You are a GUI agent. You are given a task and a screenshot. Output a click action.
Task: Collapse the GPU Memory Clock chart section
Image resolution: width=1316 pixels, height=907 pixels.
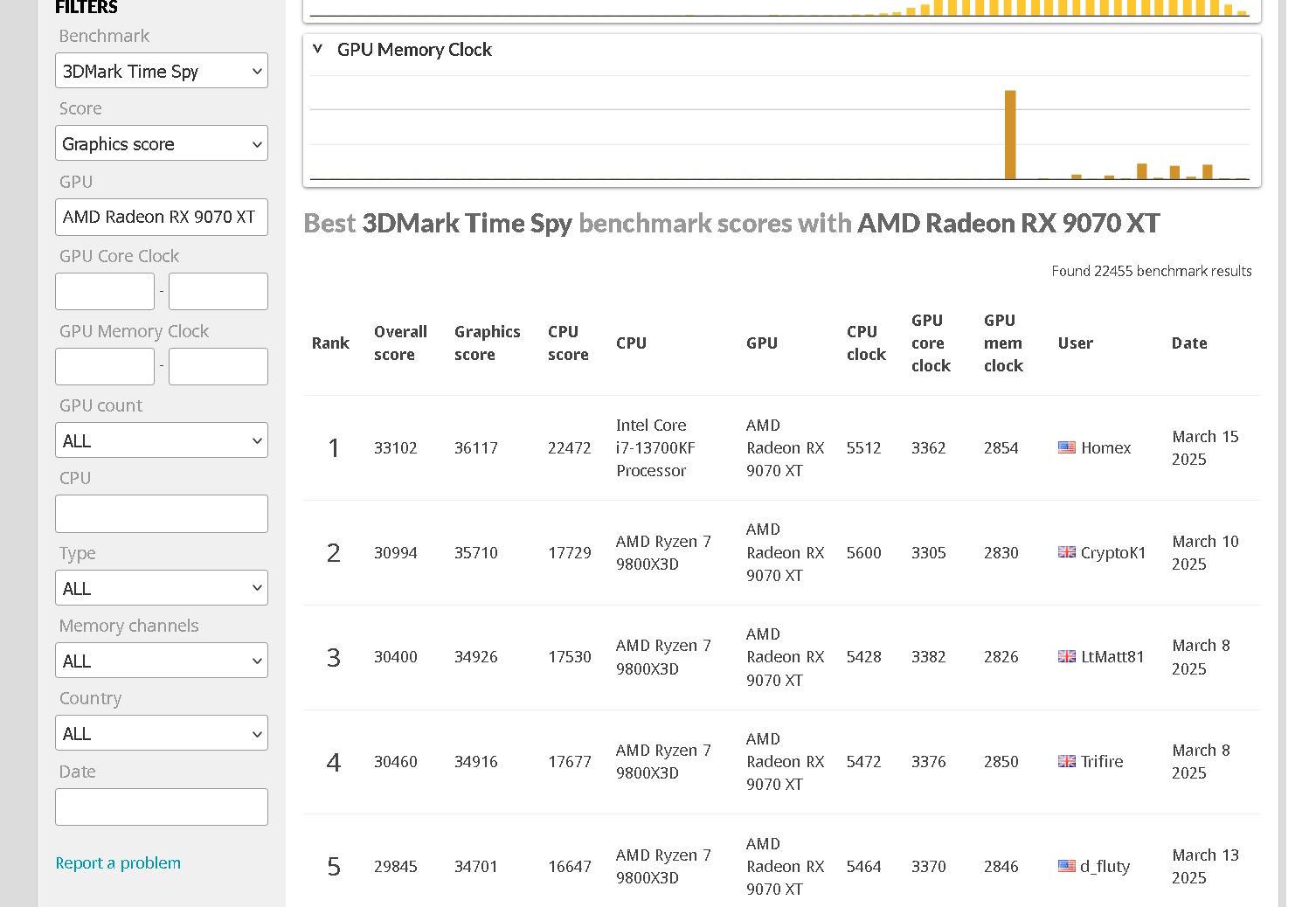tap(318, 49)
